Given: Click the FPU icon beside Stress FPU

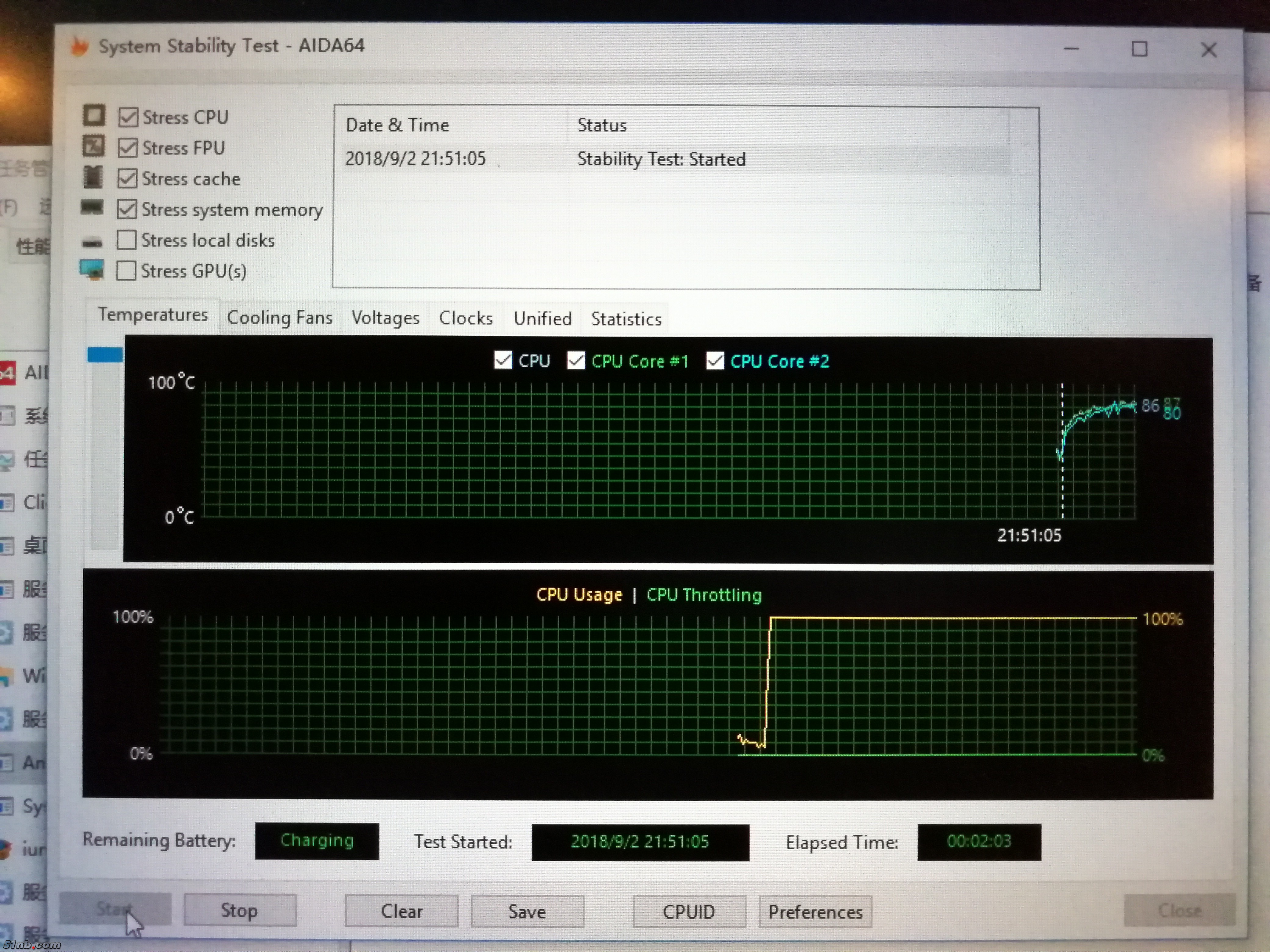Looking at the screenshot, I should tap(94, 146).
